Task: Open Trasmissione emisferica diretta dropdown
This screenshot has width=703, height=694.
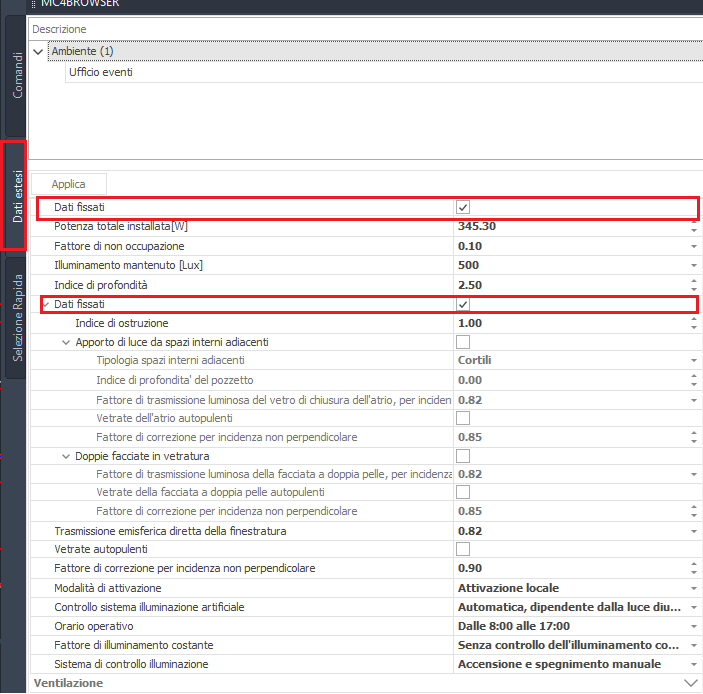Action: (694, 531)
